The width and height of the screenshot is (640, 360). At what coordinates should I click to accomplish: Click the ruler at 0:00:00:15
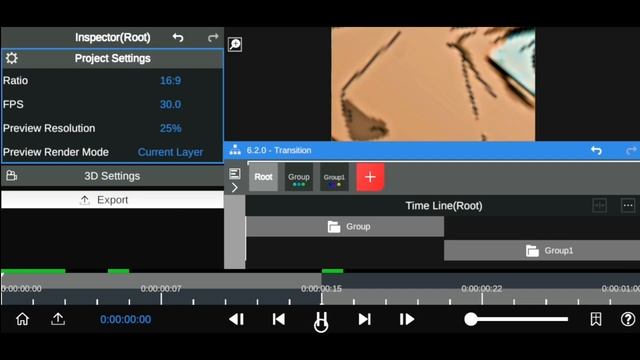click(321, 289)
